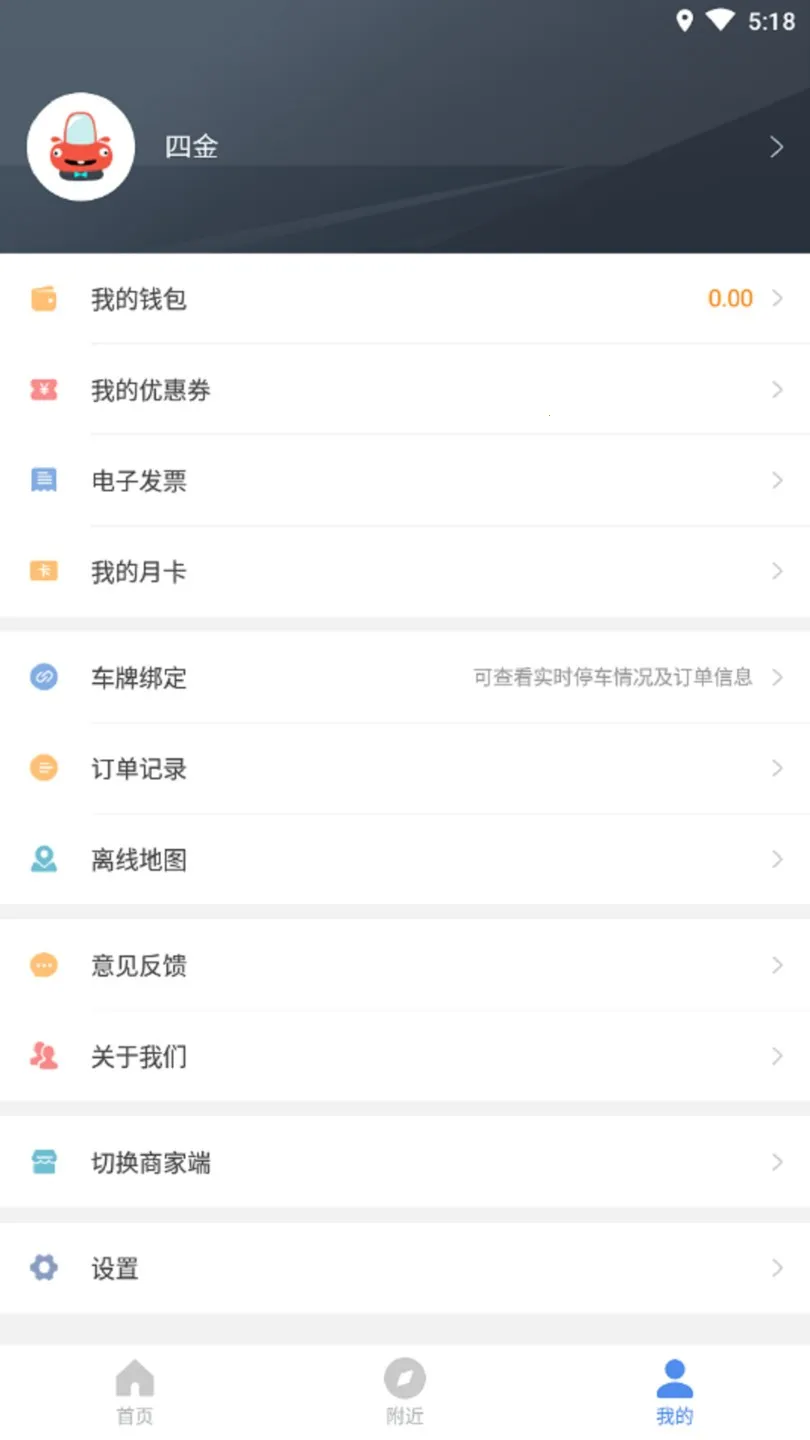The image size is (810, 1440).
Task: Click the feedback chat bubble icon
Action: point(44,965)
